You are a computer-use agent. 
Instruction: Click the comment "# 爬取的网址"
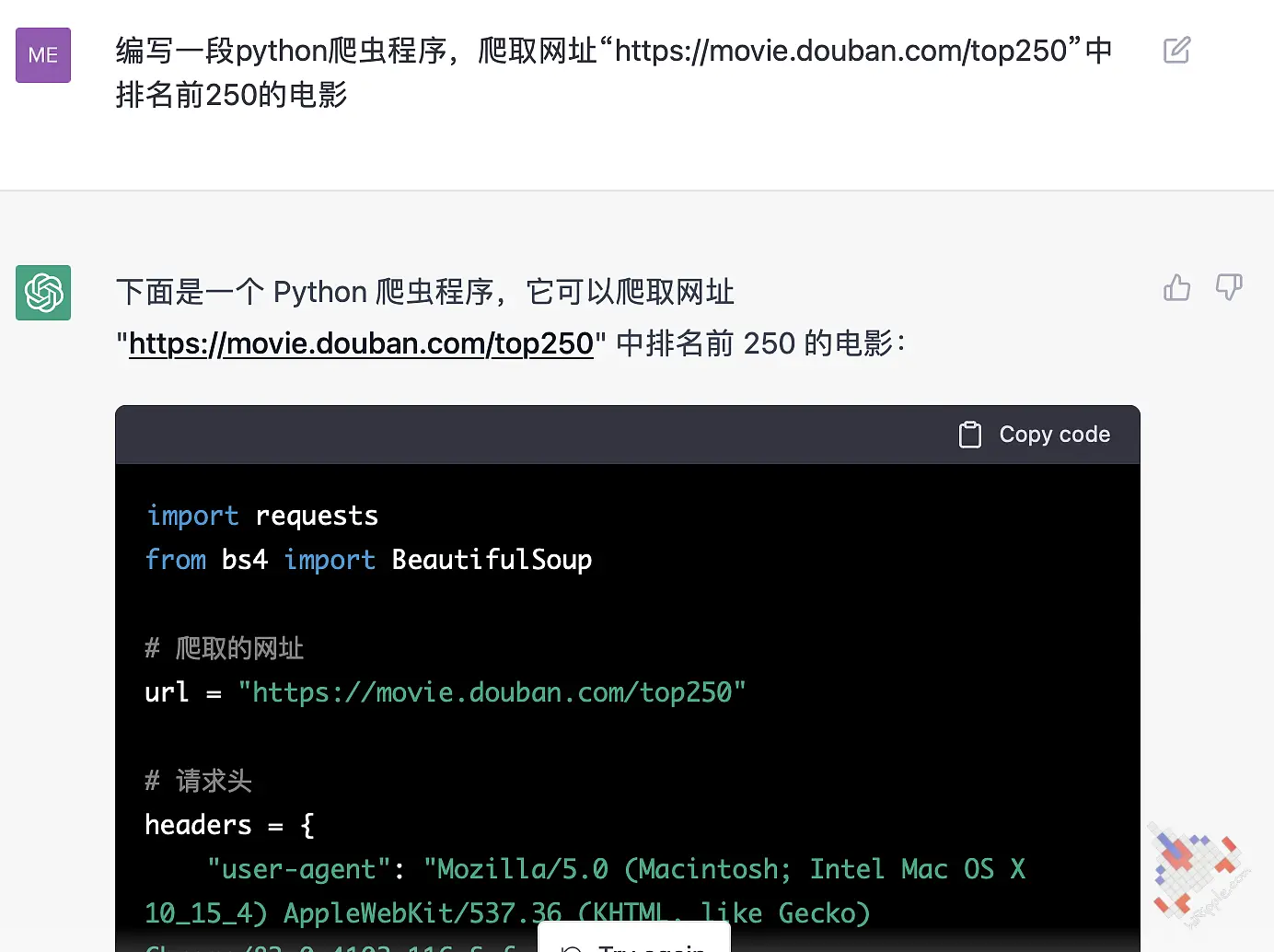pyautogui.click(x=225, y=648)
